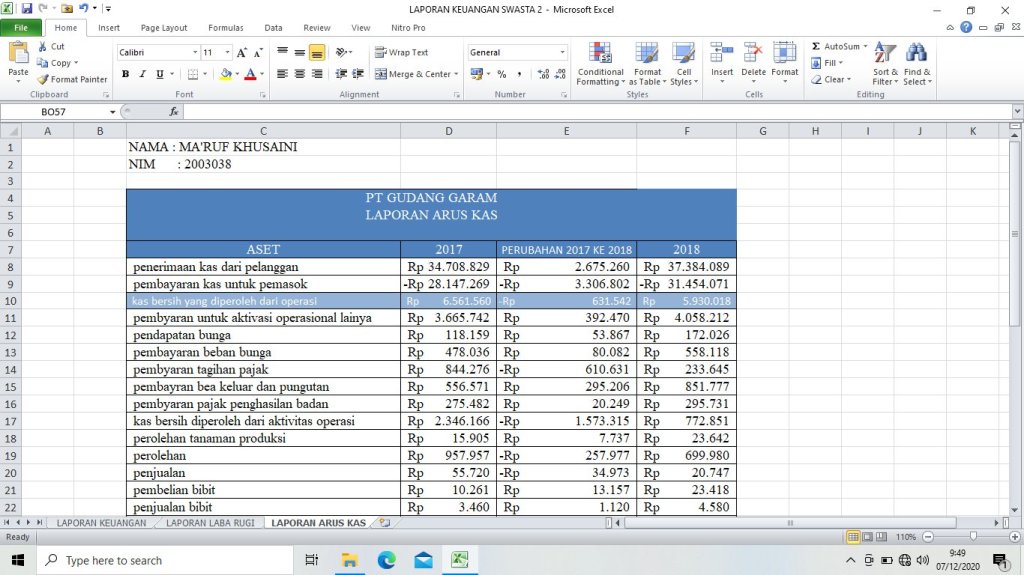Toggle Wrap Text on selected cells
This screenshot has height=575, width=1024.
point(401,52)
